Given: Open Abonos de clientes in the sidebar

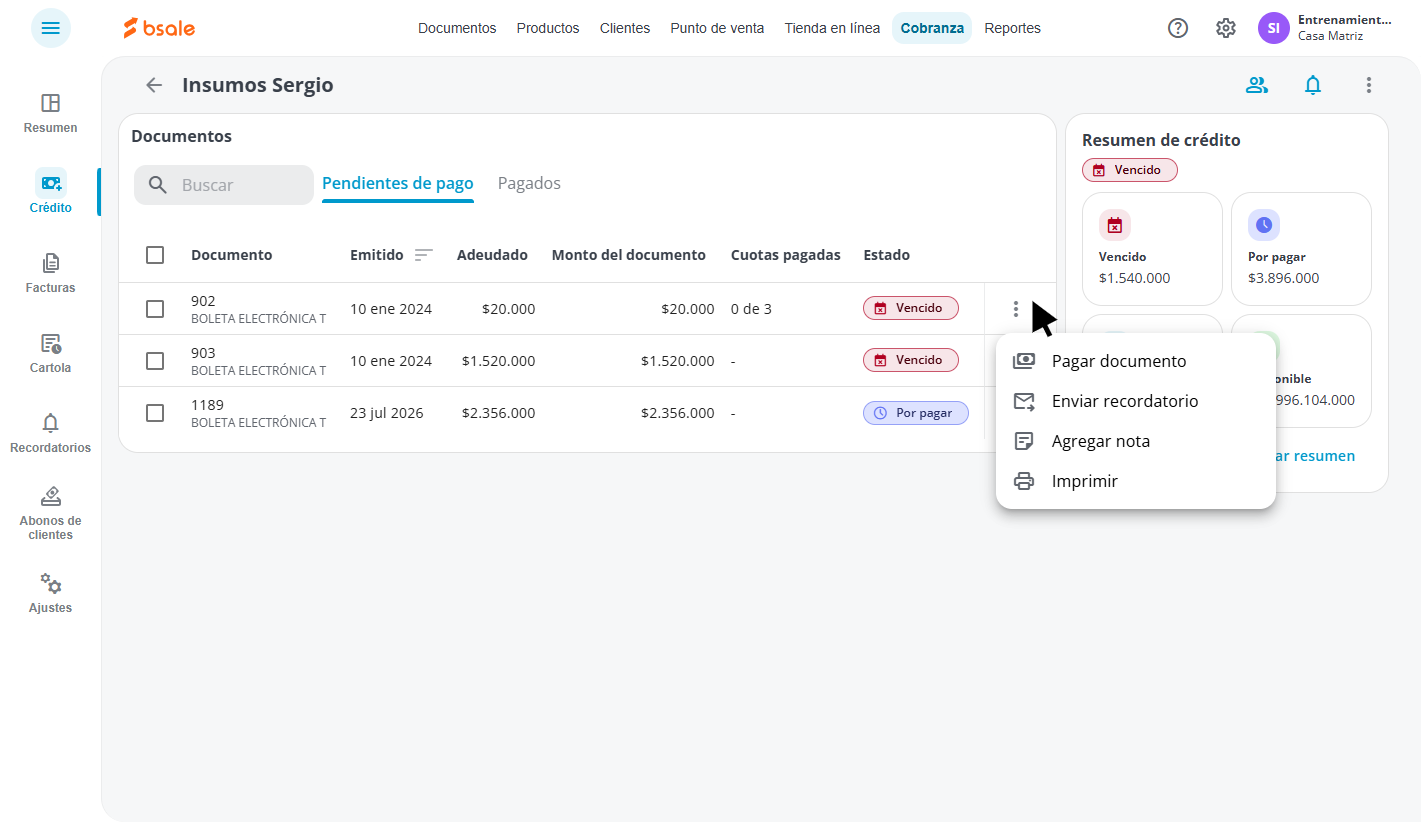Looking at the screenshot, I should tap(51, 513).
